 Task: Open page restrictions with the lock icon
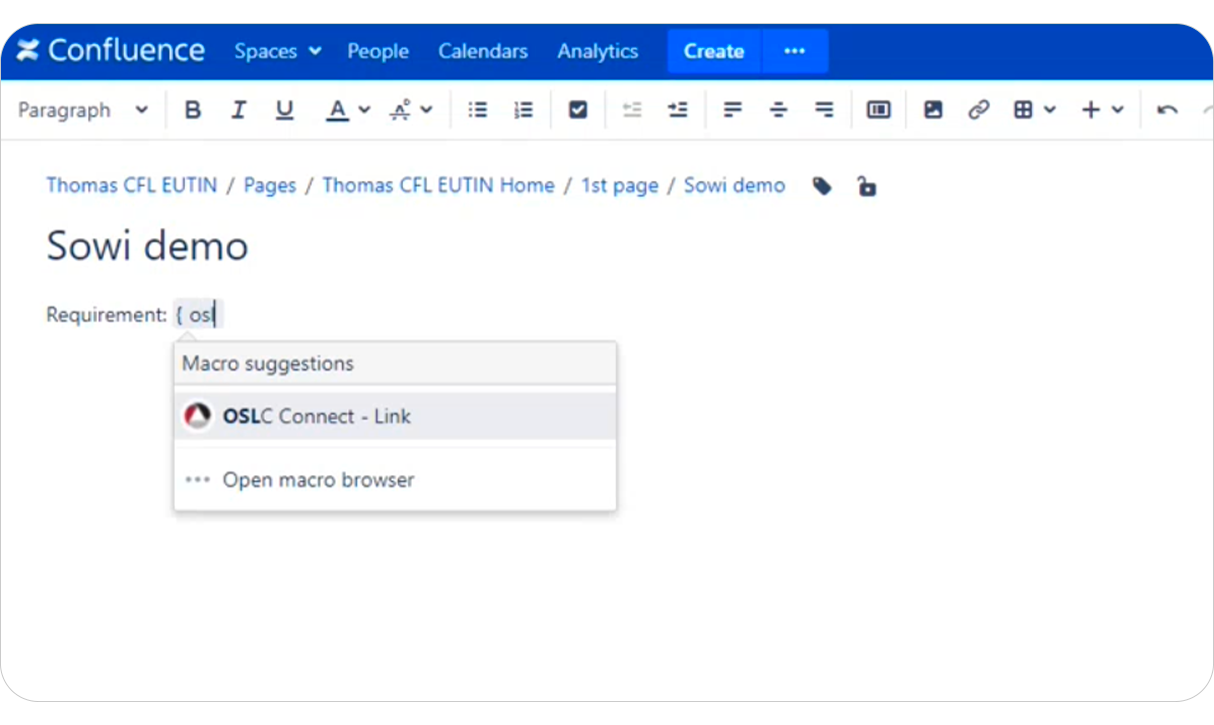click(867, 186)
